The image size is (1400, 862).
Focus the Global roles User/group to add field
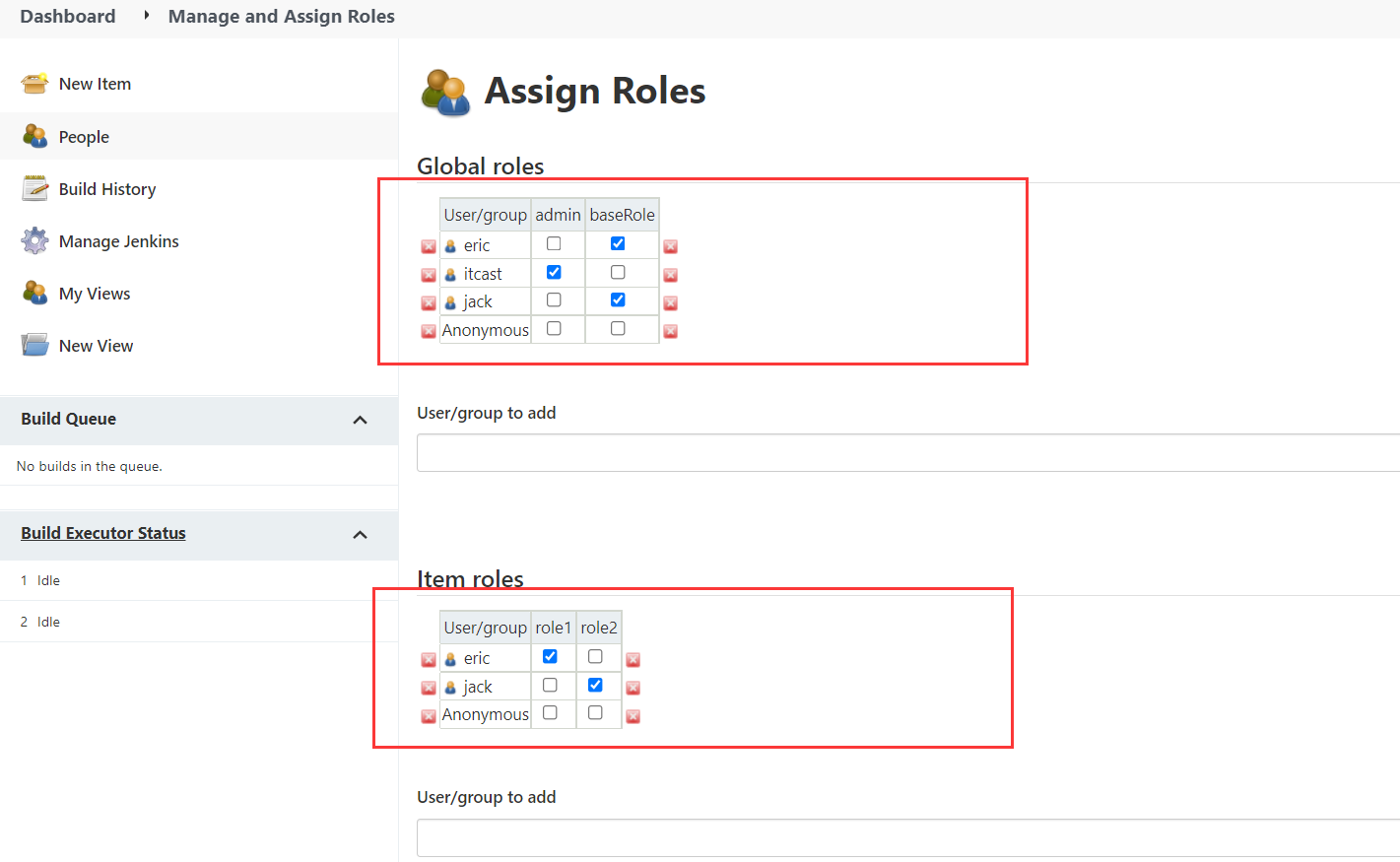coord(906,453)
